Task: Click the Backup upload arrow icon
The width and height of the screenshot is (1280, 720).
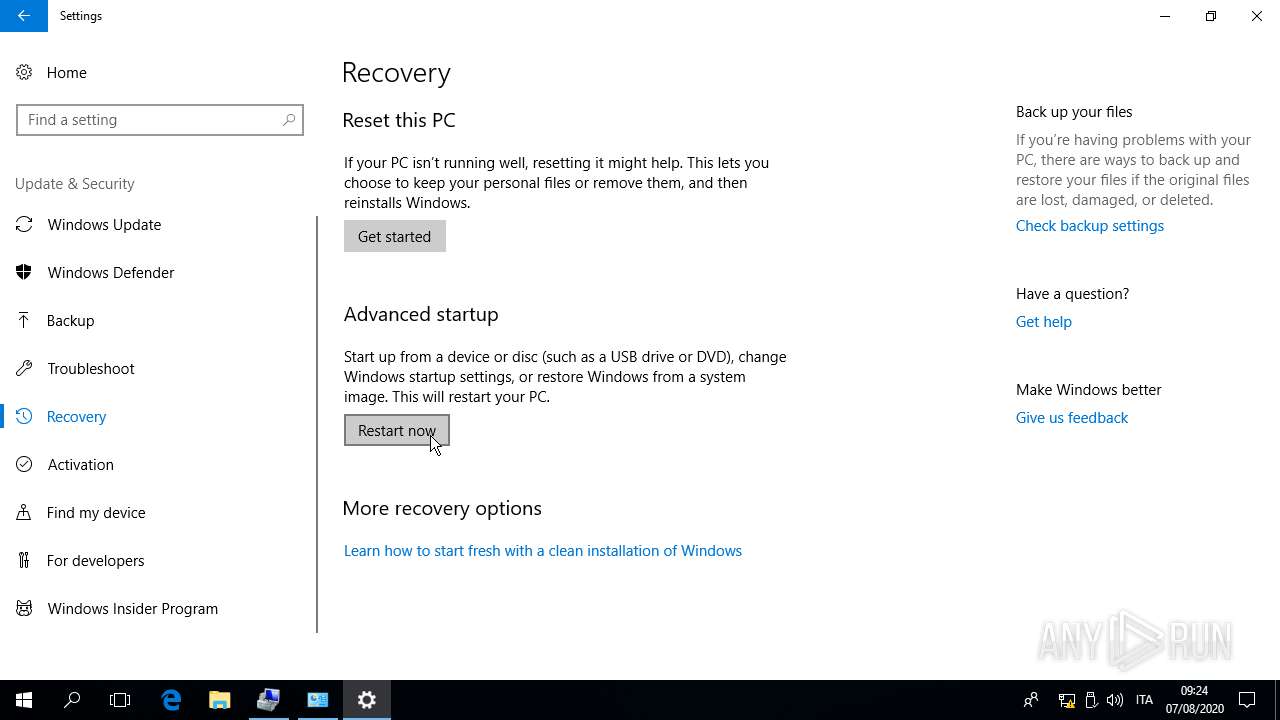Action: click(x=24, y=320)
